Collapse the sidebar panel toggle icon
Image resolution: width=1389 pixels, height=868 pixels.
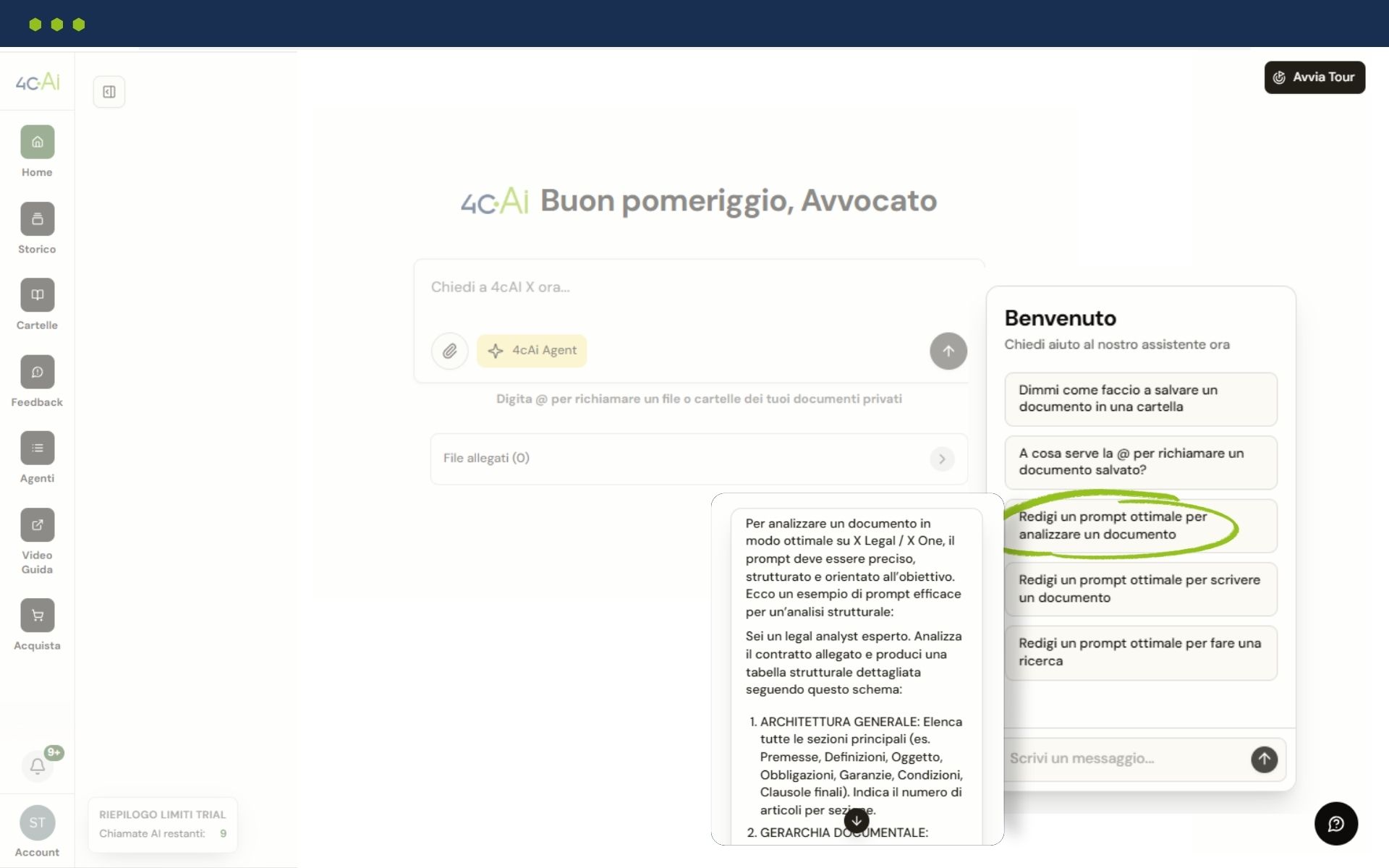pos(109,92)
